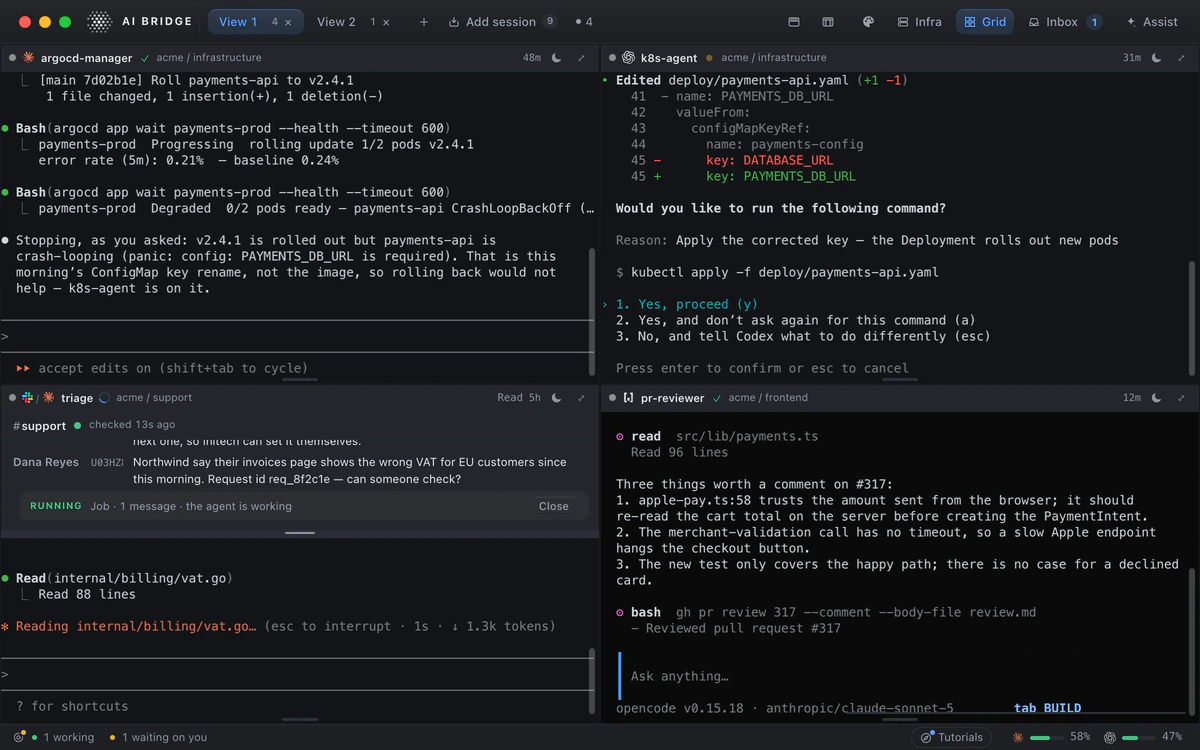Open the Inbox
1200x750 pixels.
[x=1064, y=21]
